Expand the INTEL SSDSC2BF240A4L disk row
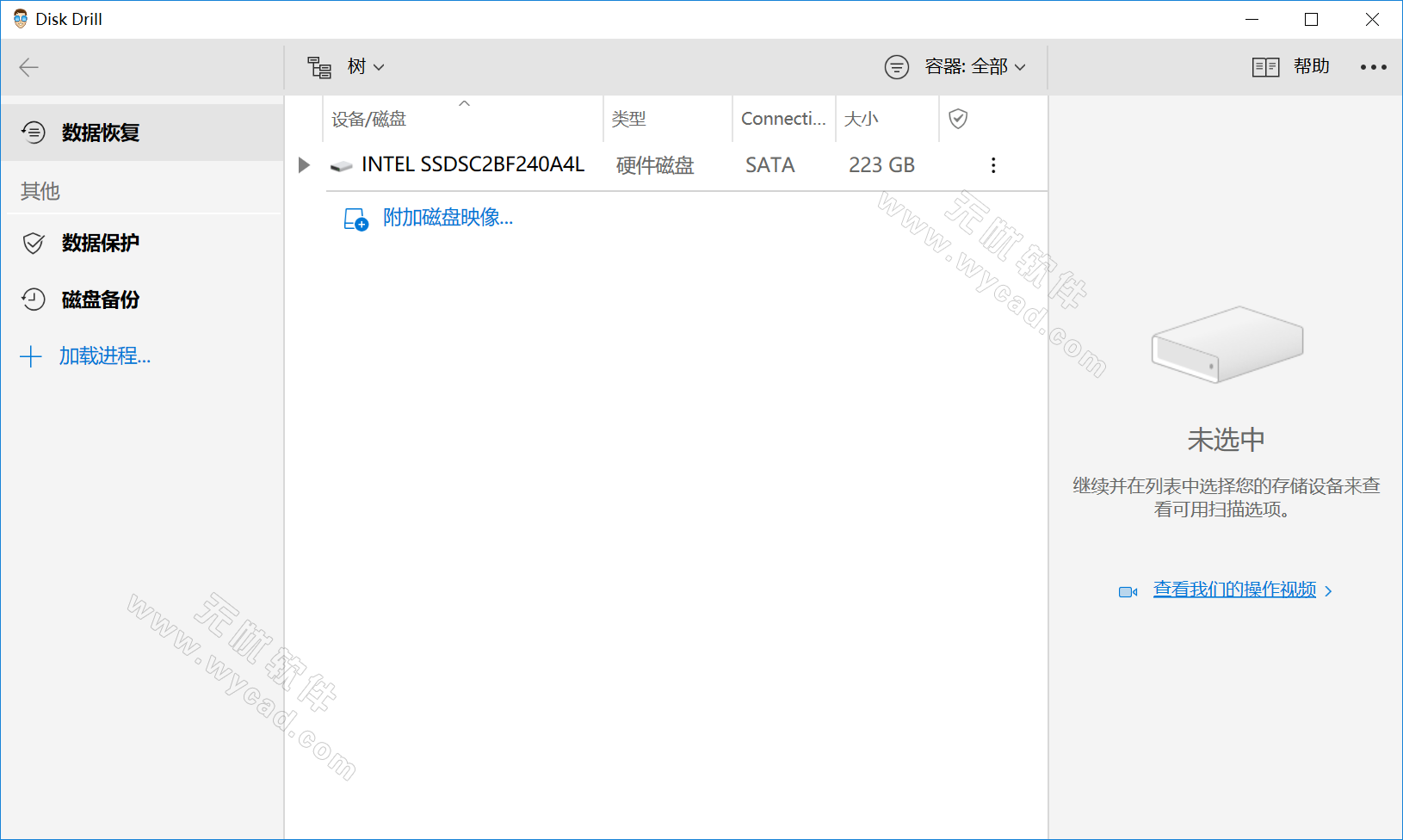Viewport: 1403px width, 840px height. click(x=303, y=164)
